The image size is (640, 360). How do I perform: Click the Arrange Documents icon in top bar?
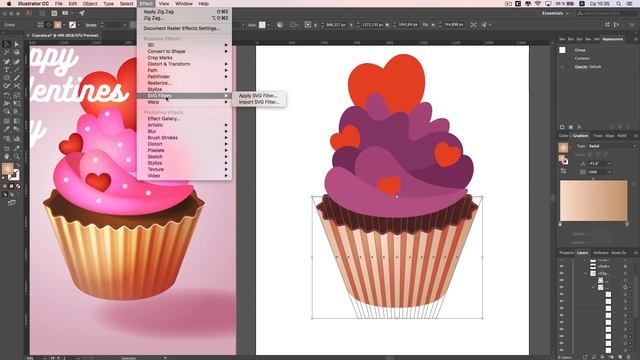pos(65,13)
